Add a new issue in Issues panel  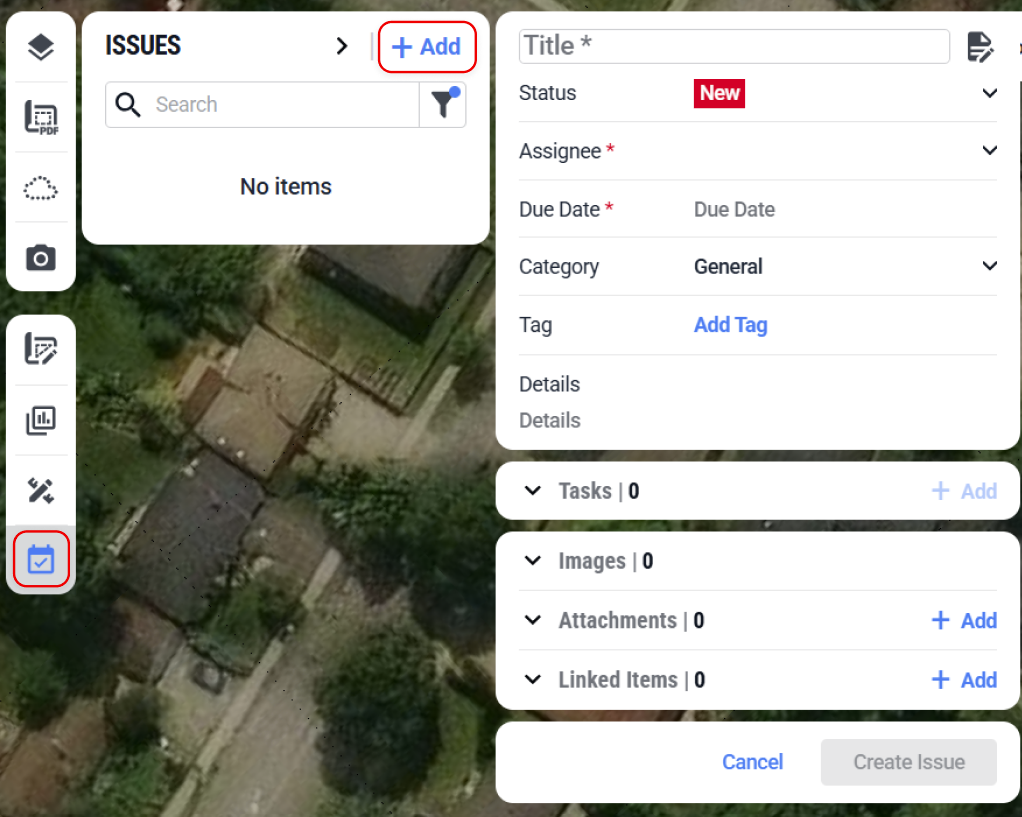[427, 47]
